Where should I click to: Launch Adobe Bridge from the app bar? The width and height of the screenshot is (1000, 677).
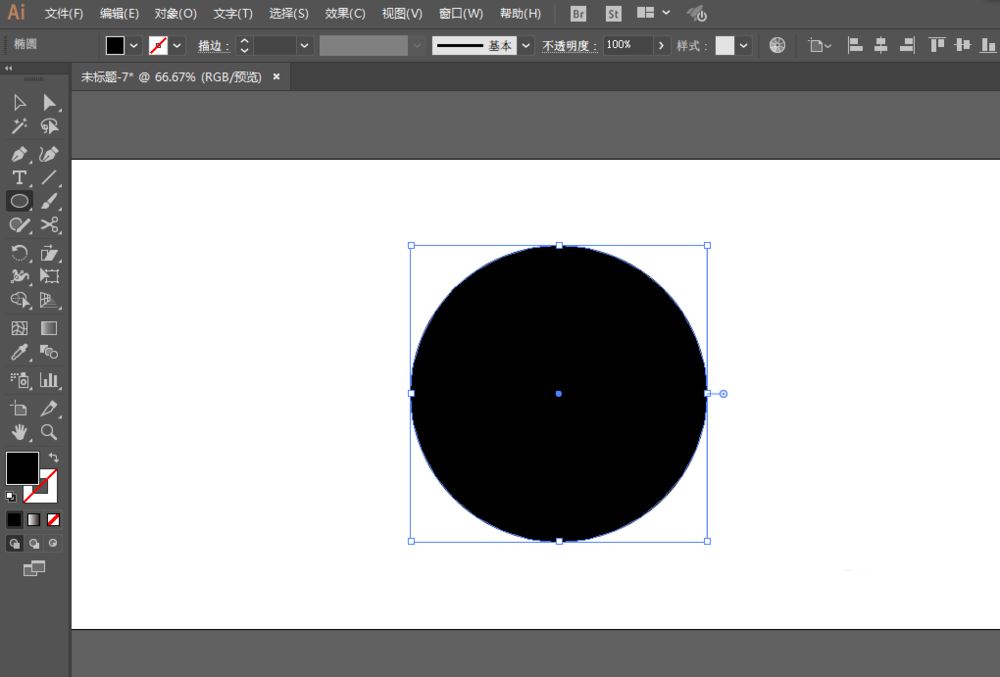pyautogui.click(x=577, y=14)
